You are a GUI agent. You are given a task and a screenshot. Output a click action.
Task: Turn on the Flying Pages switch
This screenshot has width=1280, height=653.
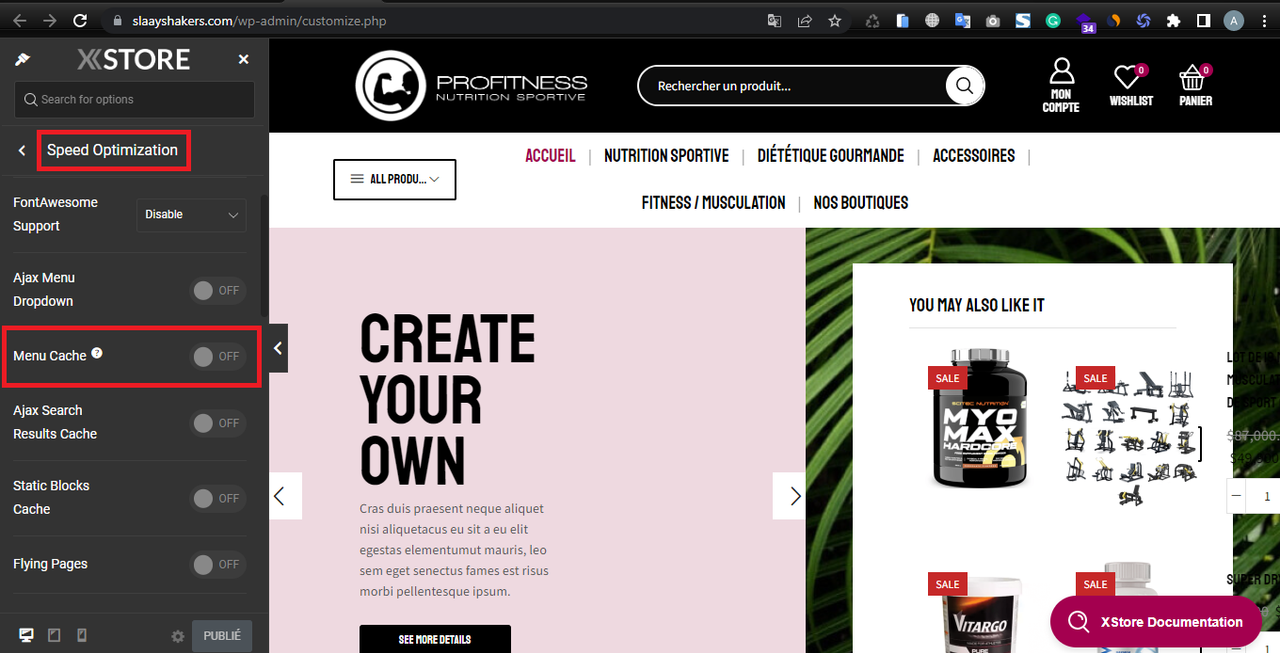(x=218, y=565)
